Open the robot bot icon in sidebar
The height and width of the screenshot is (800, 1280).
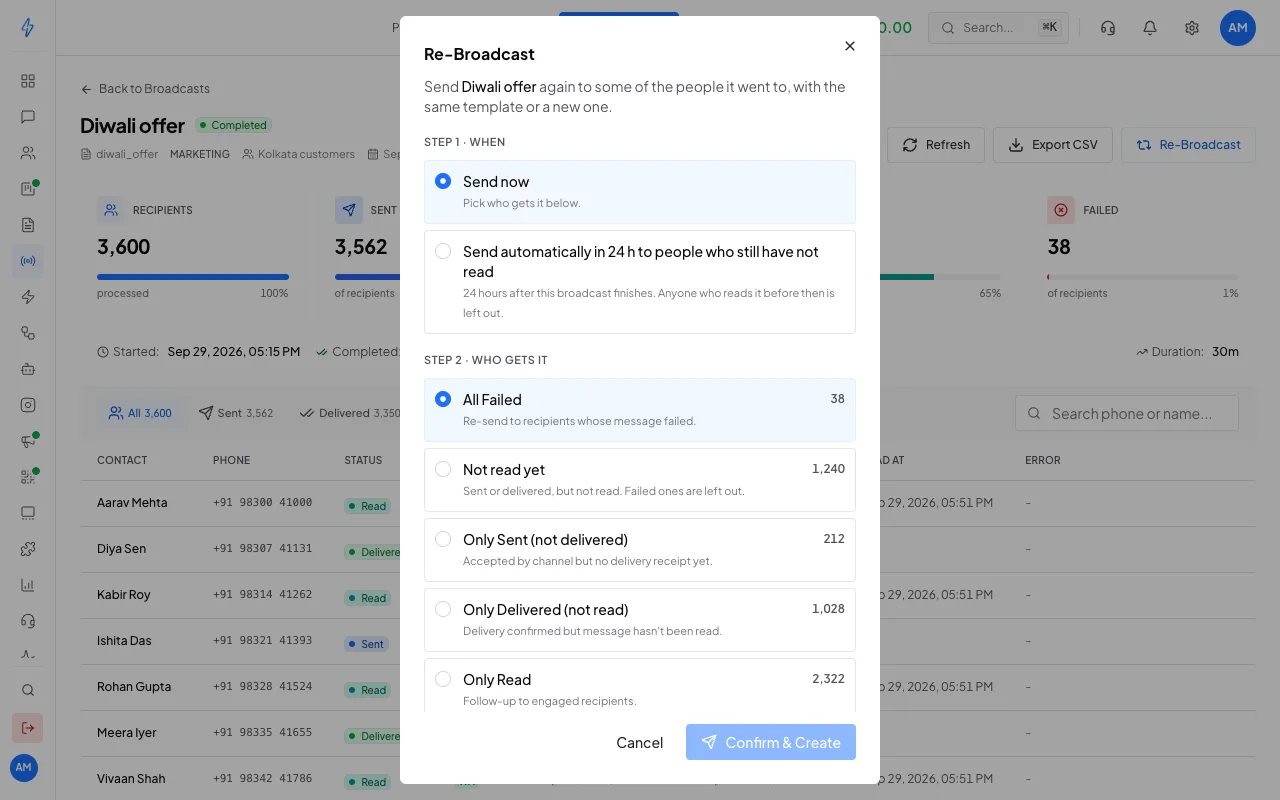pos(28,369)
